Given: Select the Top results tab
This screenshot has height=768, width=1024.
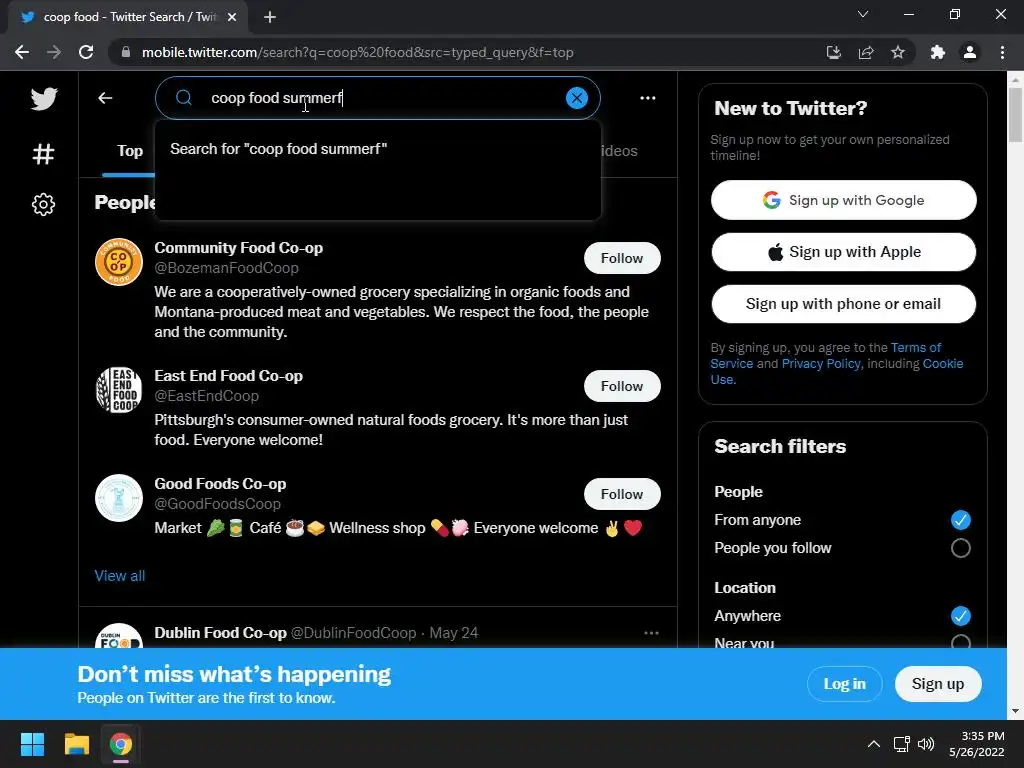Looking at the screenshot, I should point(129,151).
